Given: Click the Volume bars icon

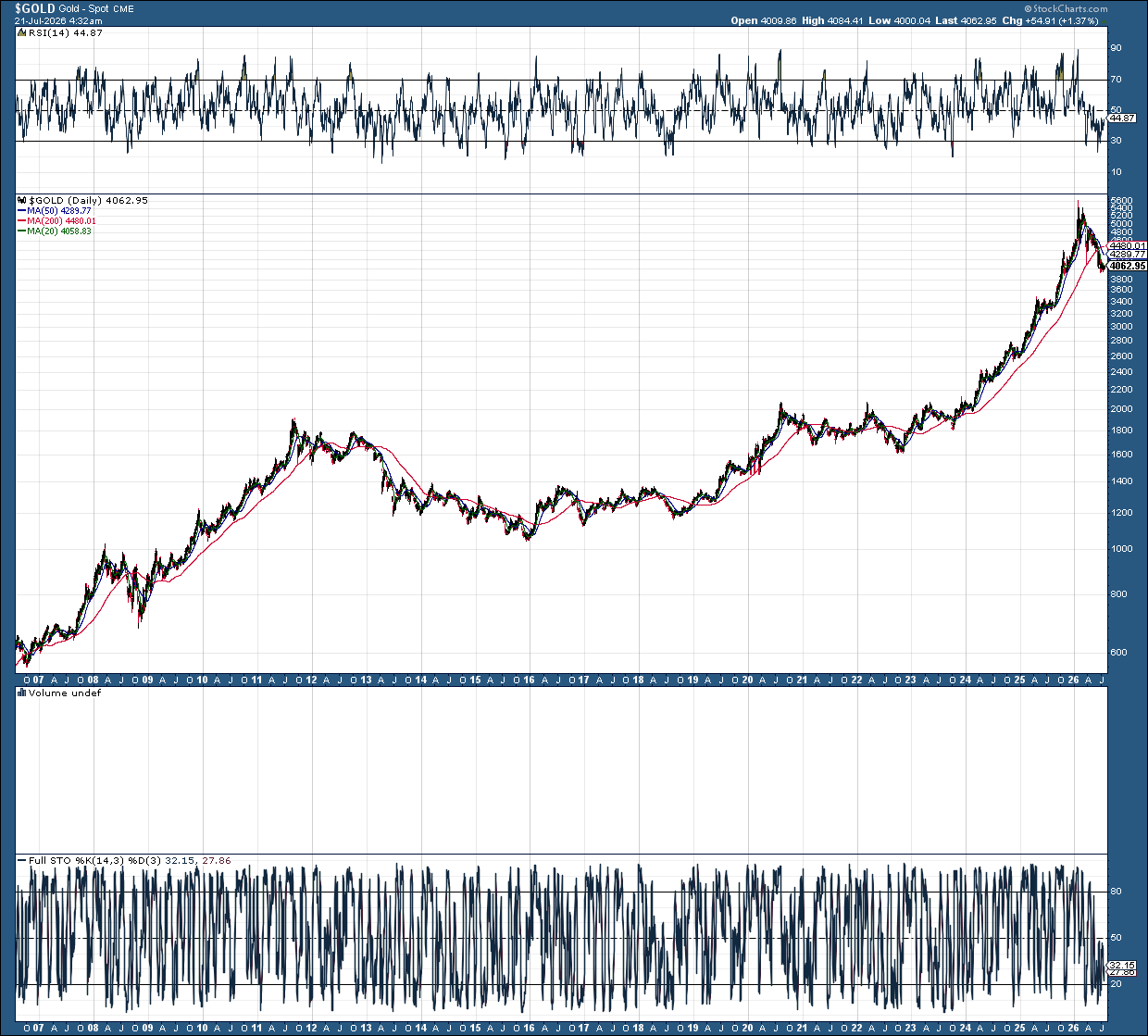Looking at the screenshot, I should coord(21,693).
